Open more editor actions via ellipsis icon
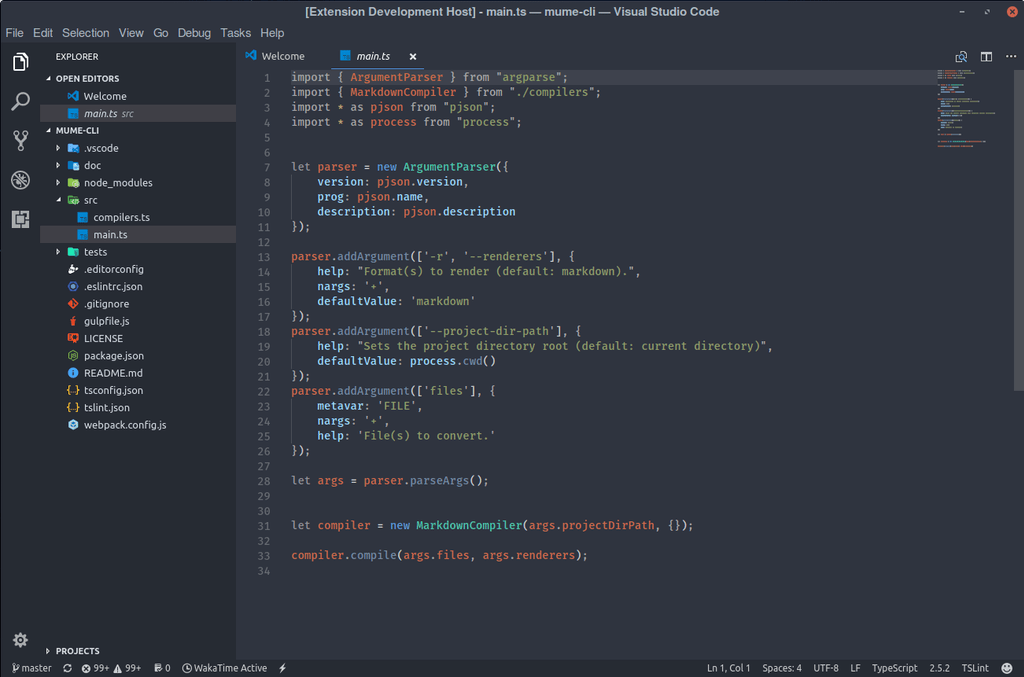Viewport: 1024px width, 677px height. pyautogui.click(x=1010, y=57)
